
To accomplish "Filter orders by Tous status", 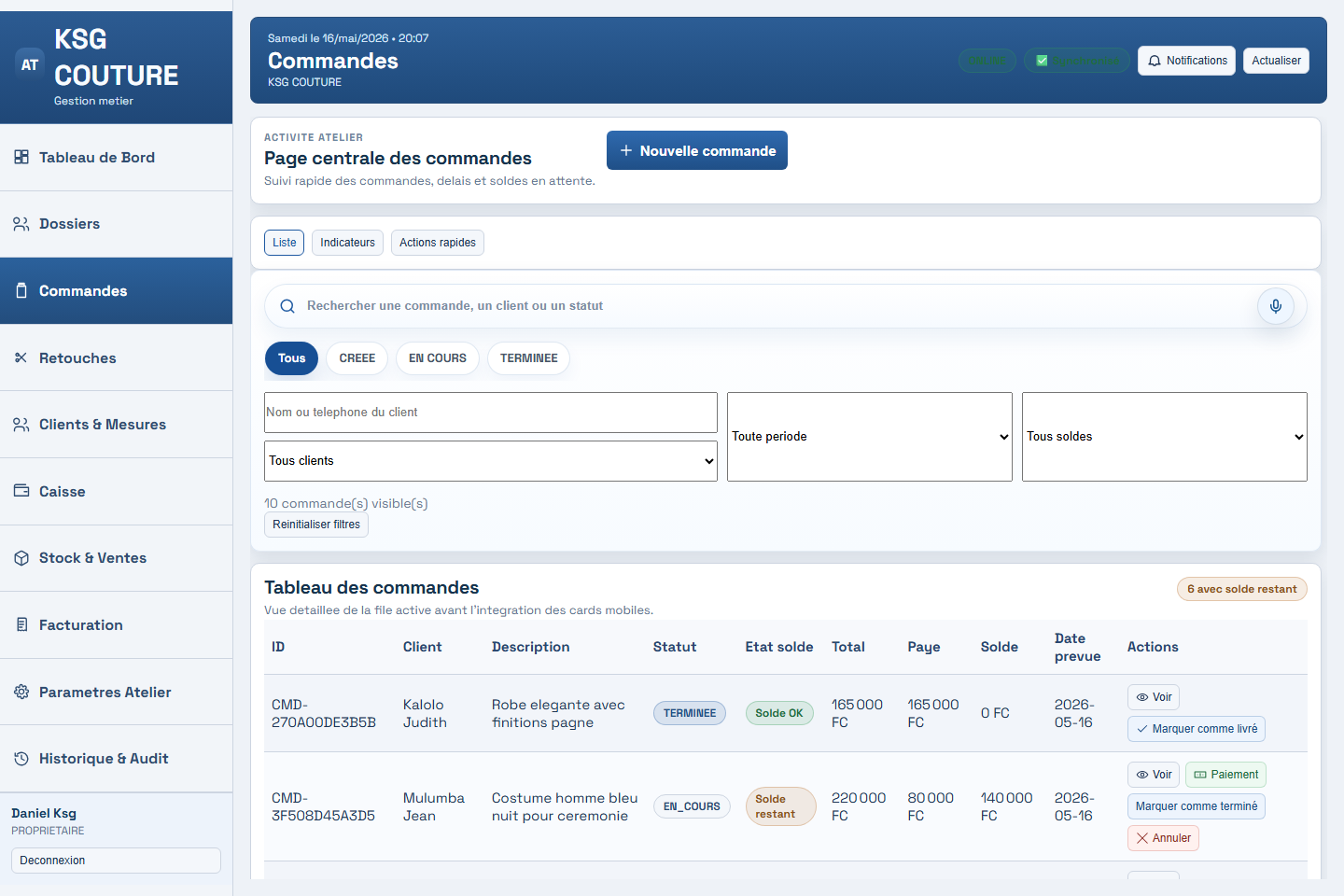I will [291, 358].
